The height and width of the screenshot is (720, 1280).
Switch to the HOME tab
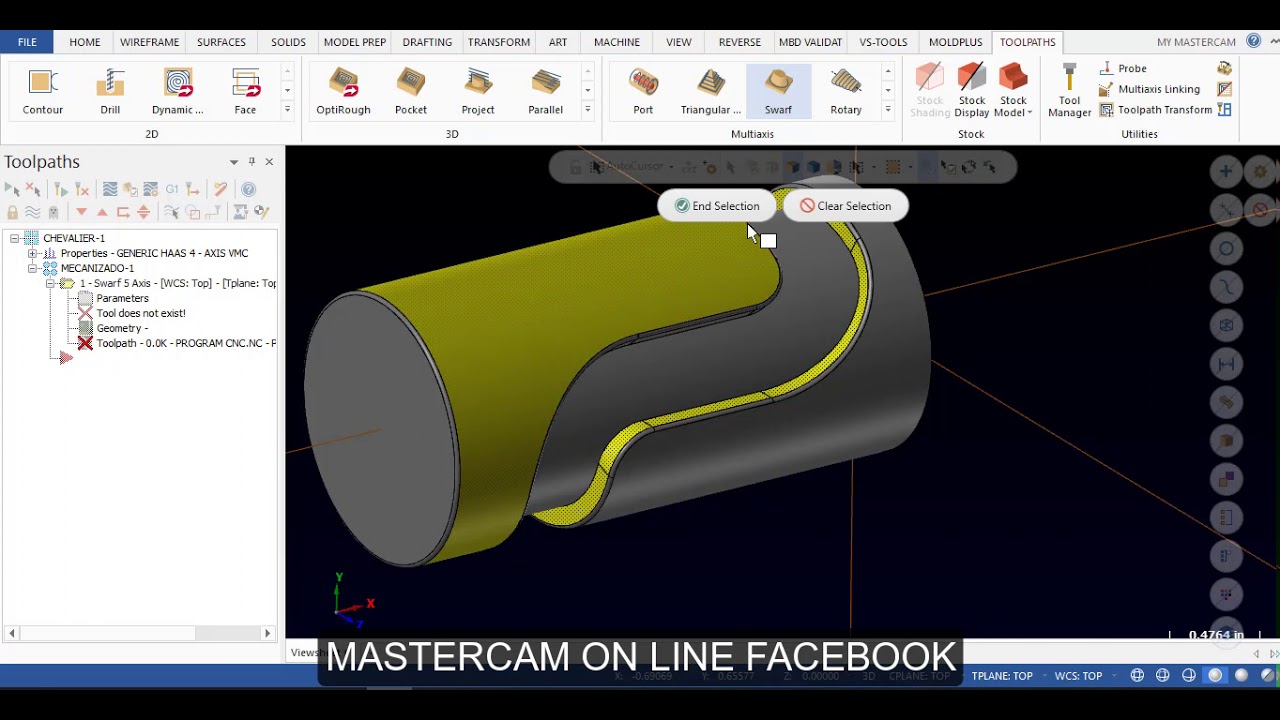85,42
